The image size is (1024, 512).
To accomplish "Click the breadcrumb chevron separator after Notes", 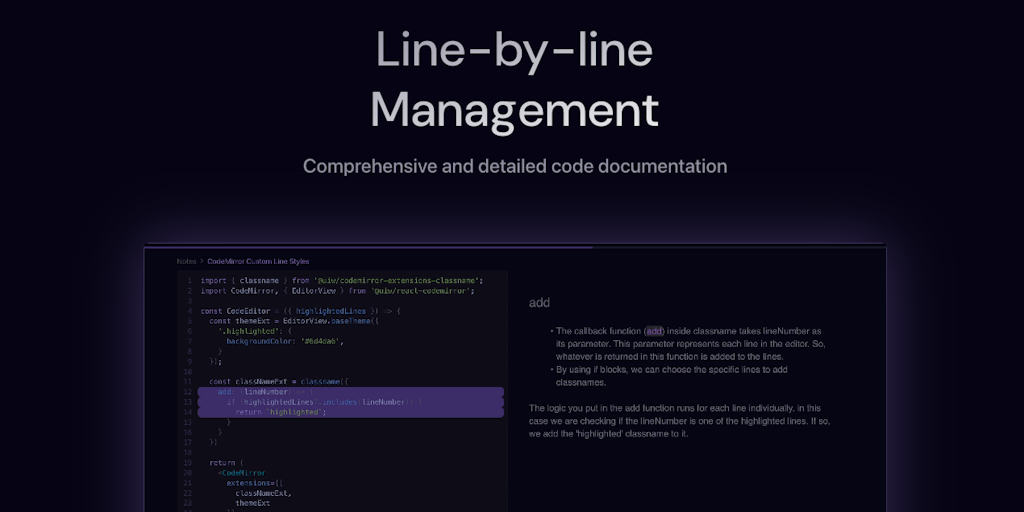I will 201,261.
